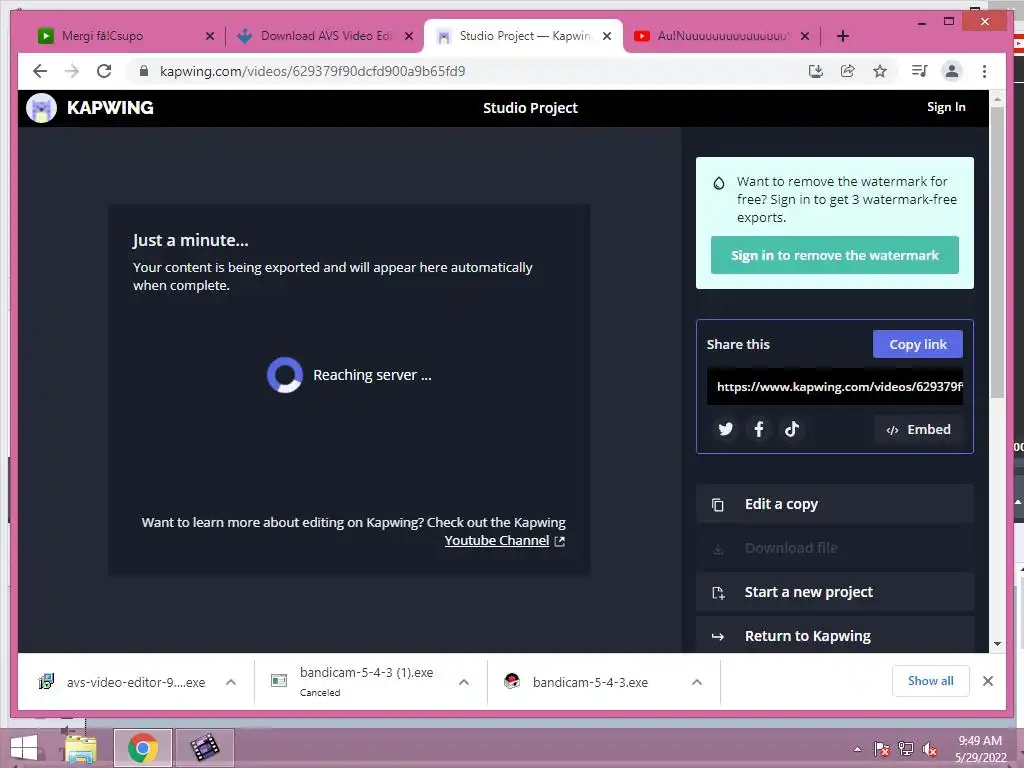Open a new browser tab
Viewport: 1024px width, 768px height.
tap(843, 36)
